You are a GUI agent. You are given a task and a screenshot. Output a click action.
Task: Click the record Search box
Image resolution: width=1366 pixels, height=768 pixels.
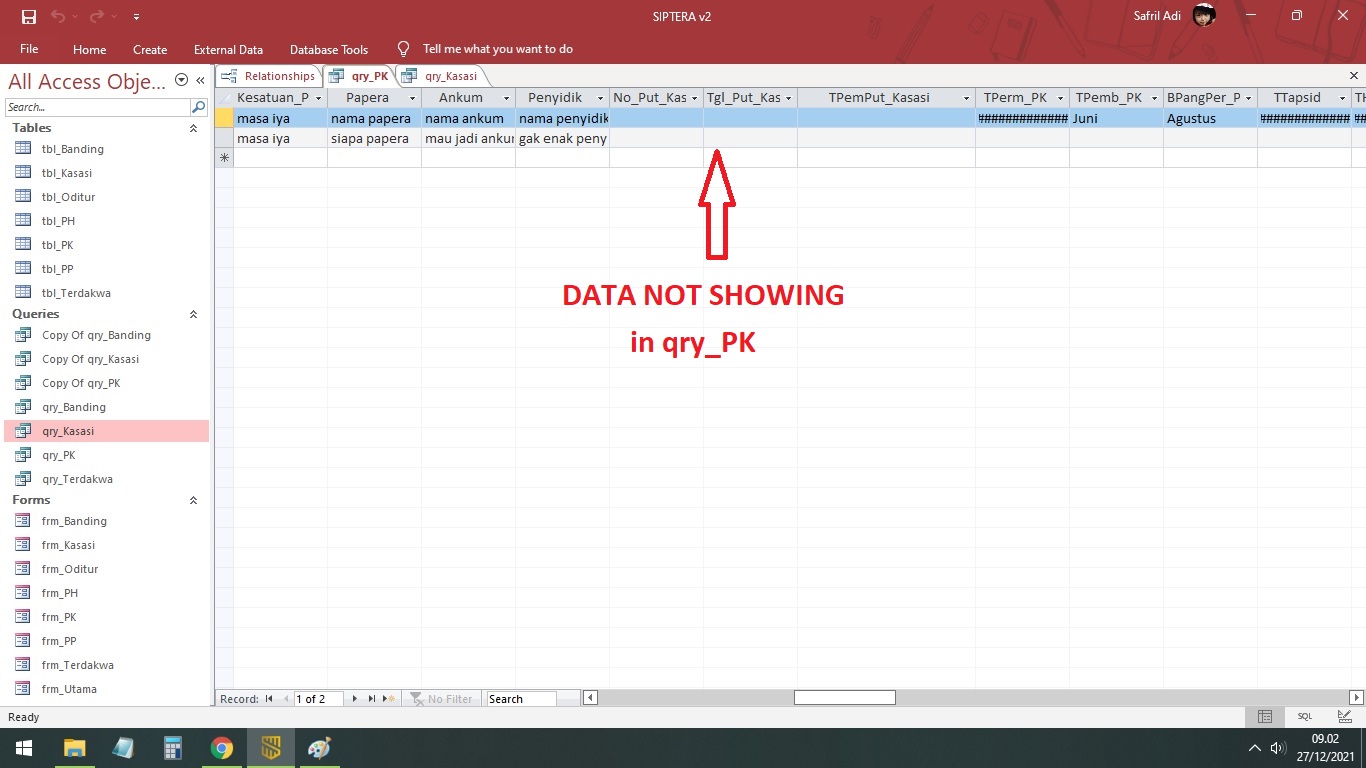(520, 699)
